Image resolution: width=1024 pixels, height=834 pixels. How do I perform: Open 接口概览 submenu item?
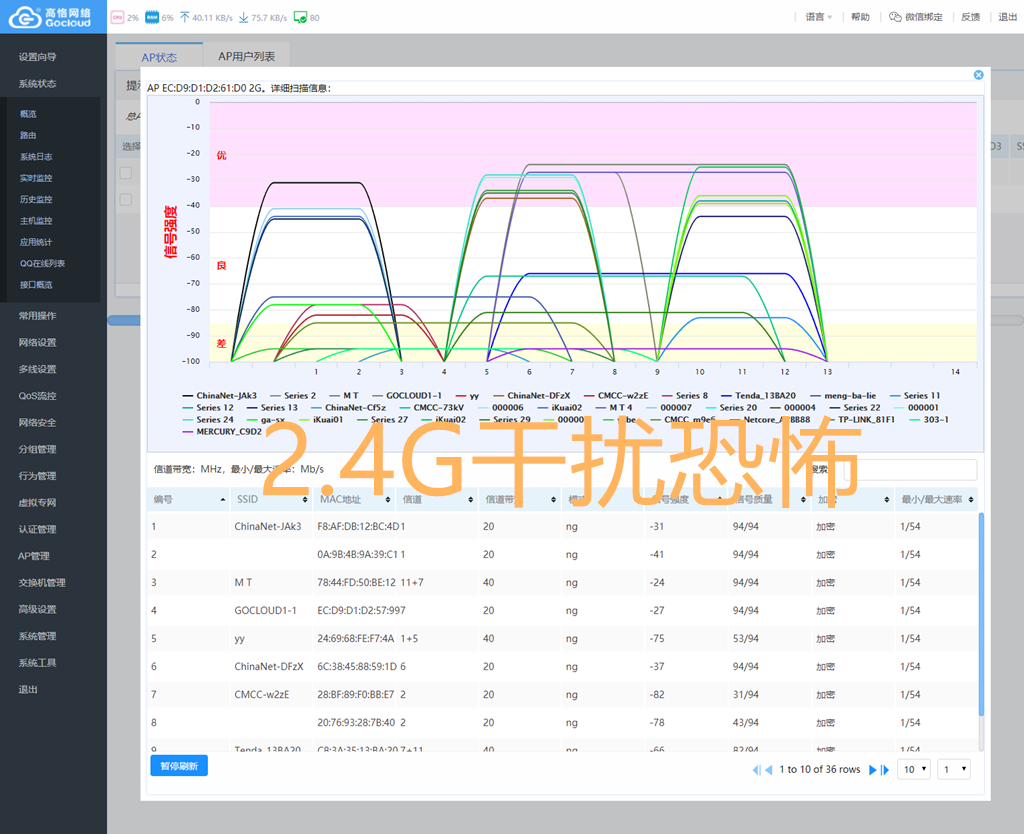pos(36,285)
